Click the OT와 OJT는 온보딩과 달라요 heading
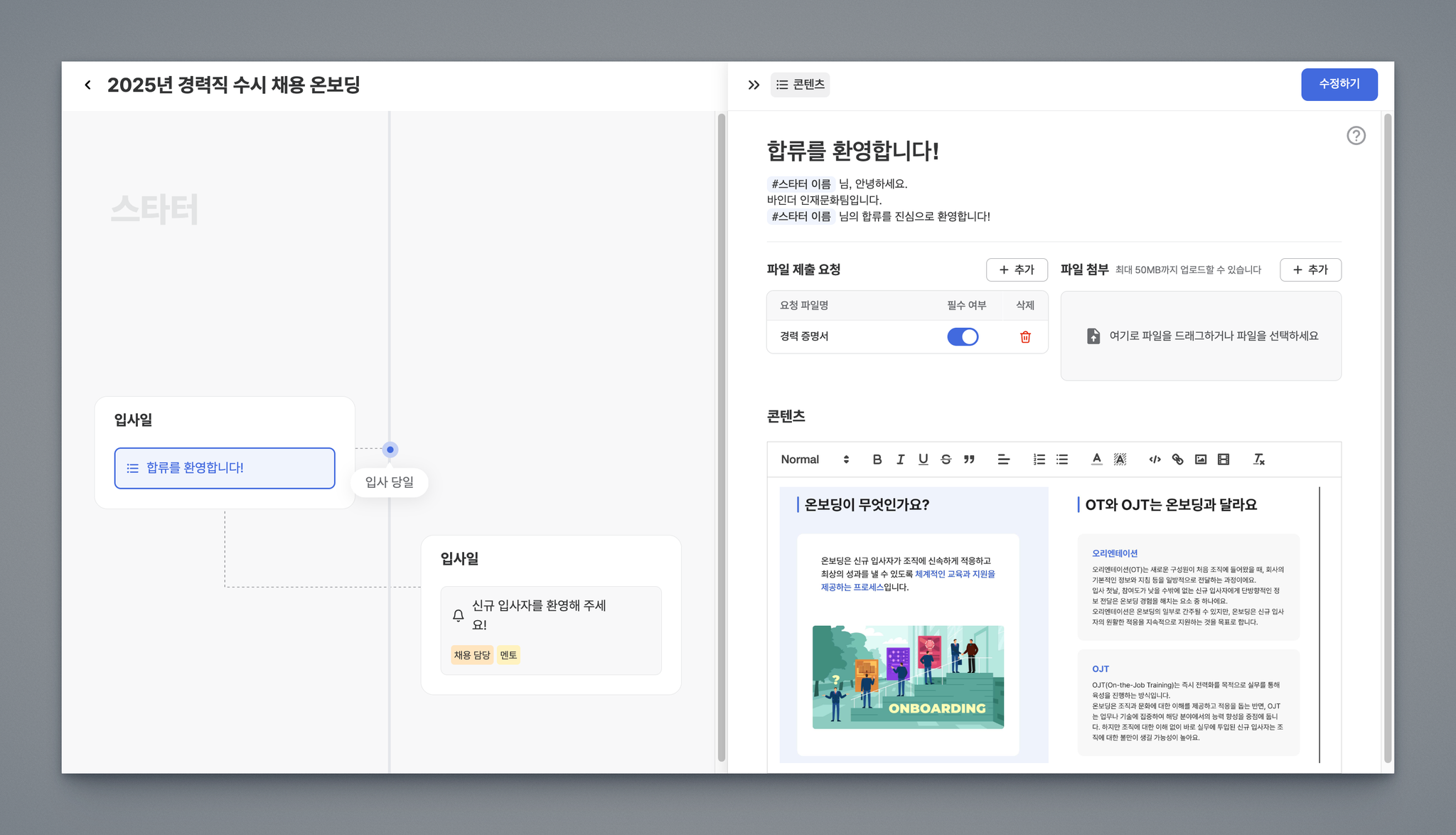1456x835 pixels. [x=1171, y=505]
